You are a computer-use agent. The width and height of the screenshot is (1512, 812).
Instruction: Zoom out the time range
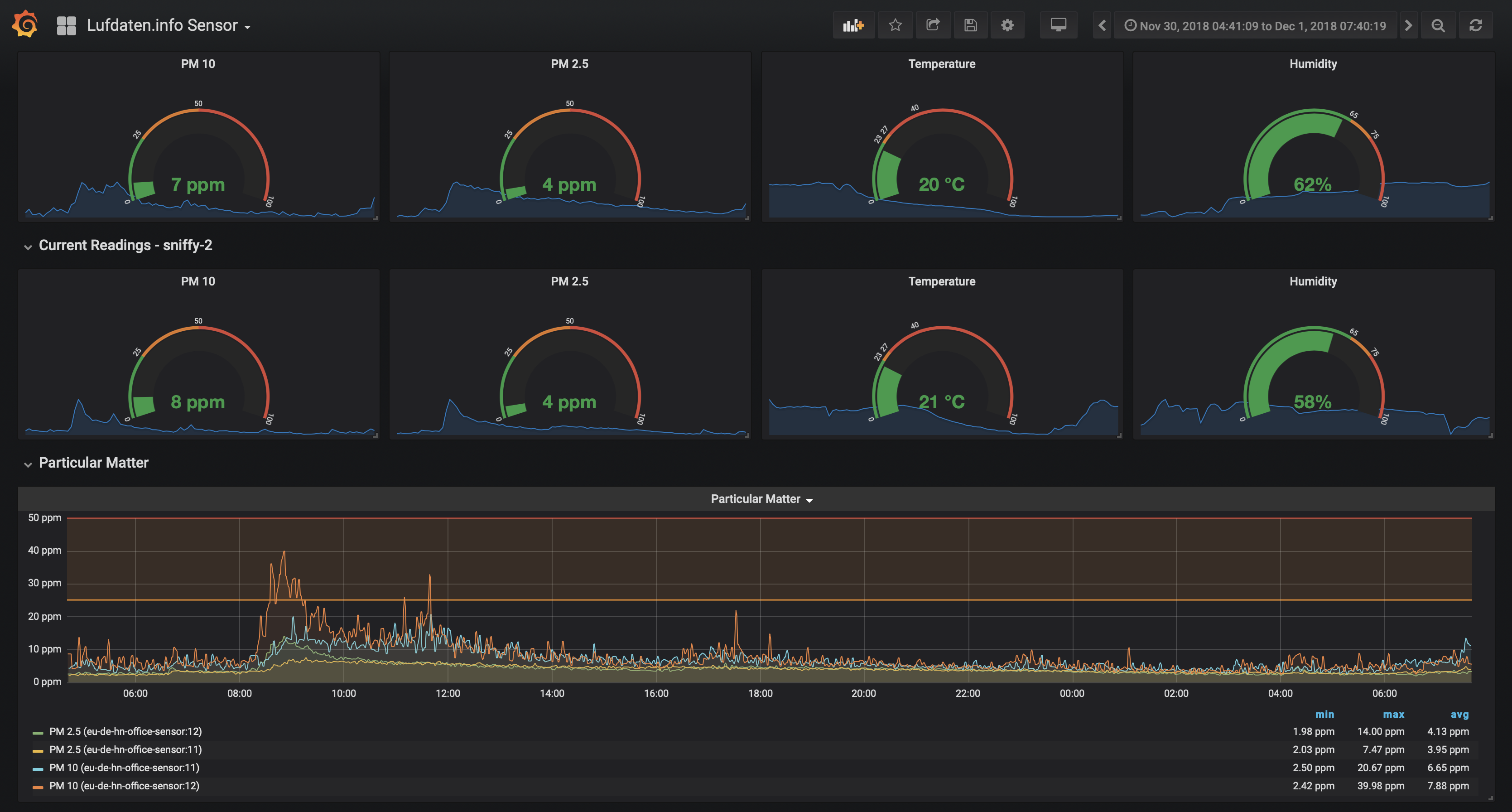click(1438, 25)
